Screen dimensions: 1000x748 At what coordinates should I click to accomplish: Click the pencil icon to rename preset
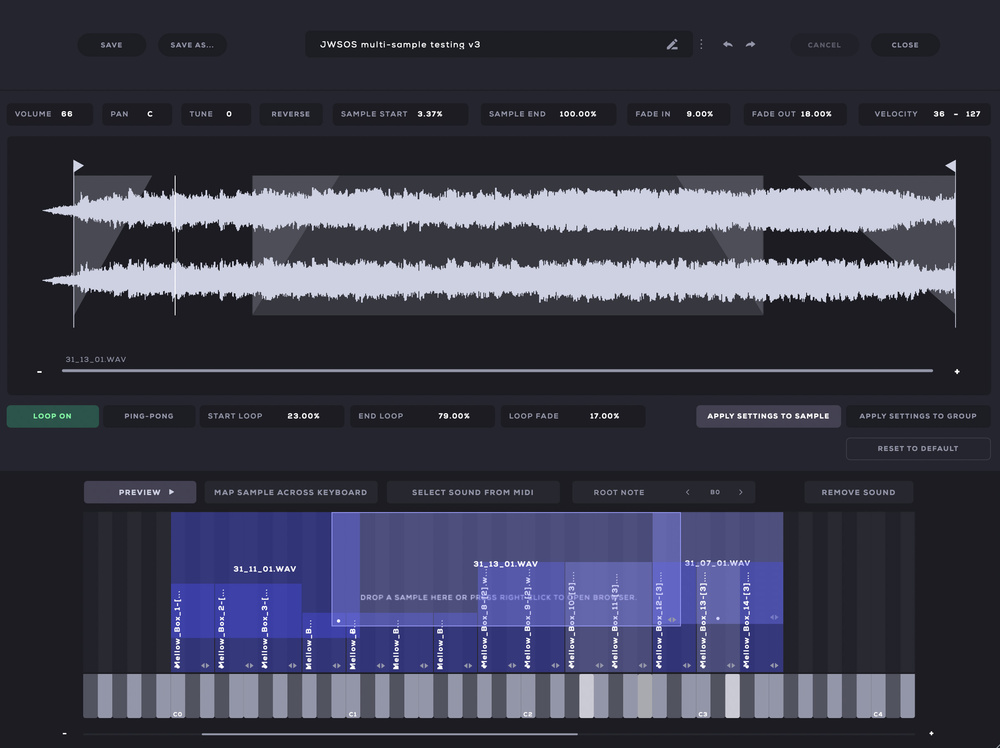pos(673,45)
